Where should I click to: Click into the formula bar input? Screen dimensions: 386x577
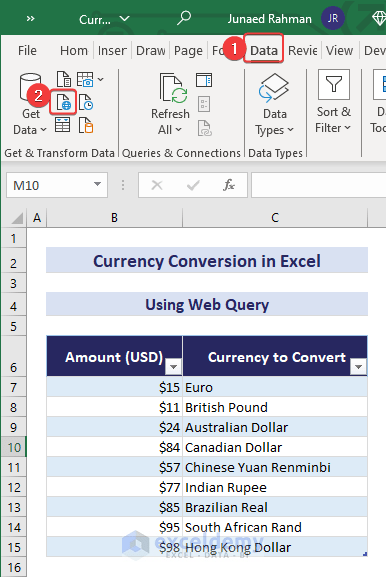[x=319, y=185]
